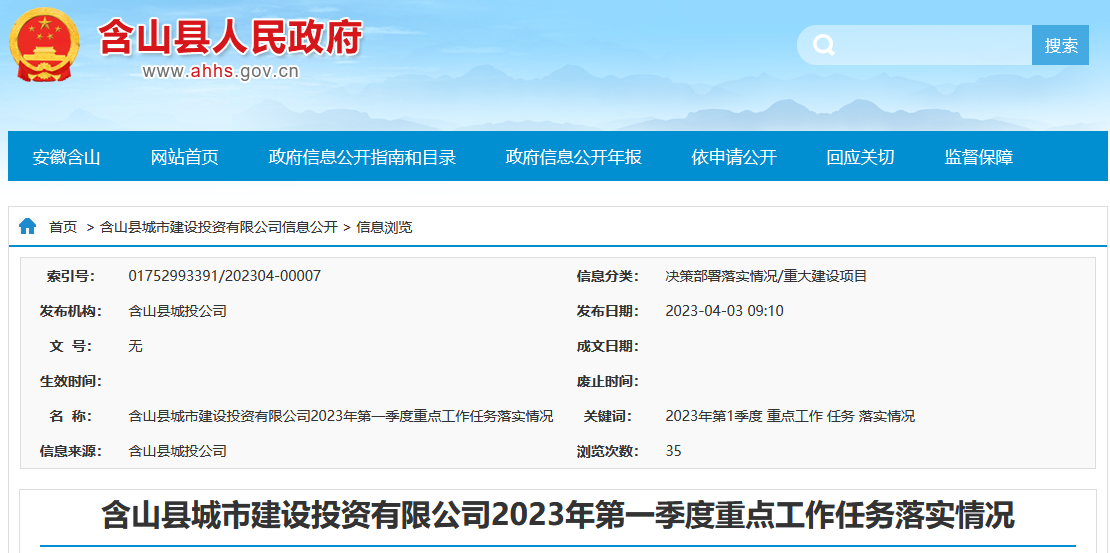Open the 依申请公开 navigation item

pyautogui.click(x=733, y=157)
